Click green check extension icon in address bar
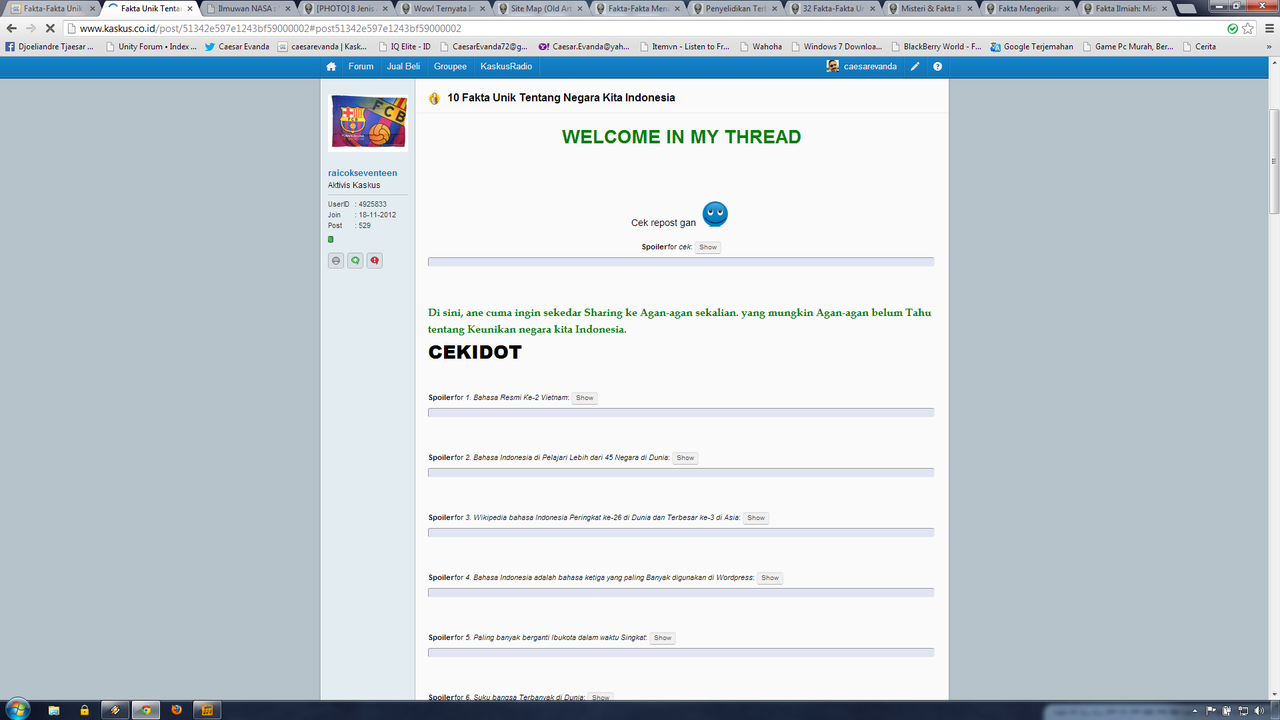Screen dimensions: 1280x720 [x=1233, y=28]
